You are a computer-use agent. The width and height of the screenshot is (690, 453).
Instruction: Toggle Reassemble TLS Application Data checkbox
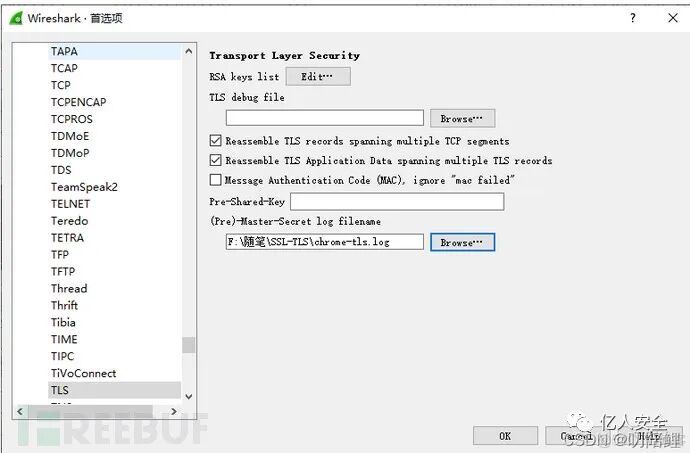click(x=215, y=160)
